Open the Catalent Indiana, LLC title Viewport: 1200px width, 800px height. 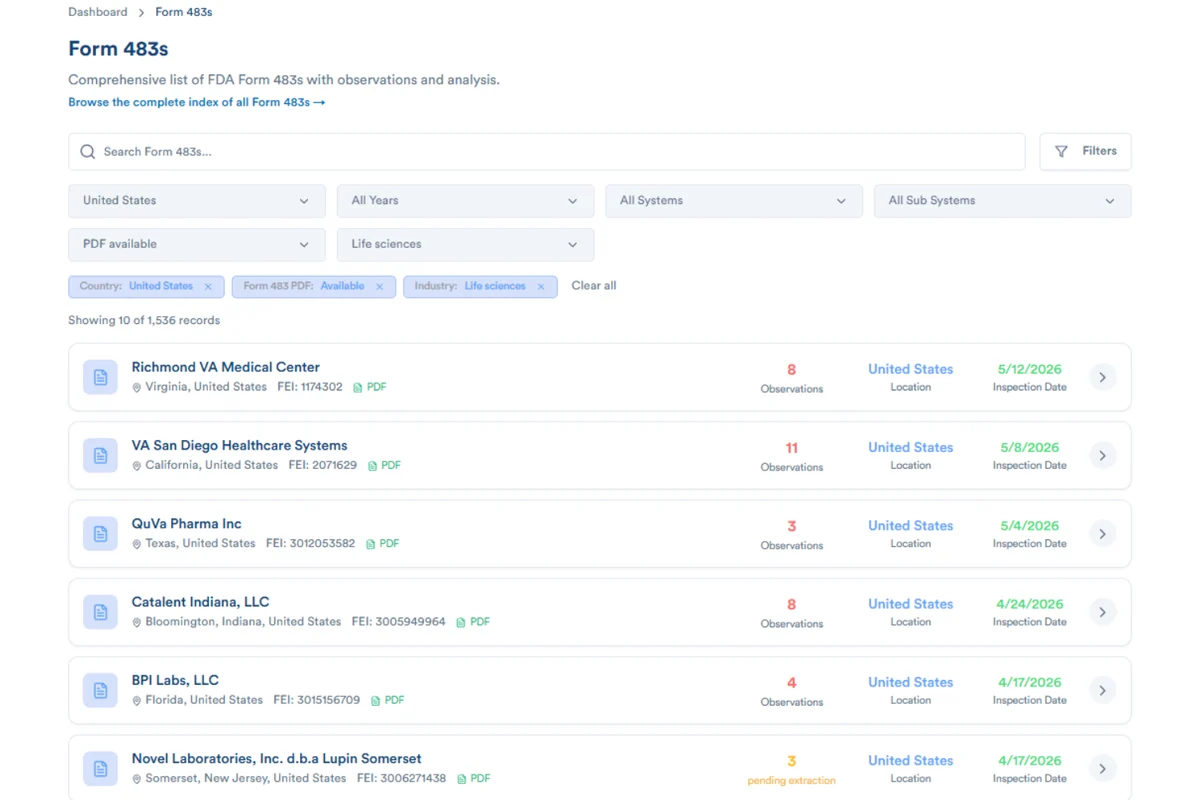pos(201,602)
